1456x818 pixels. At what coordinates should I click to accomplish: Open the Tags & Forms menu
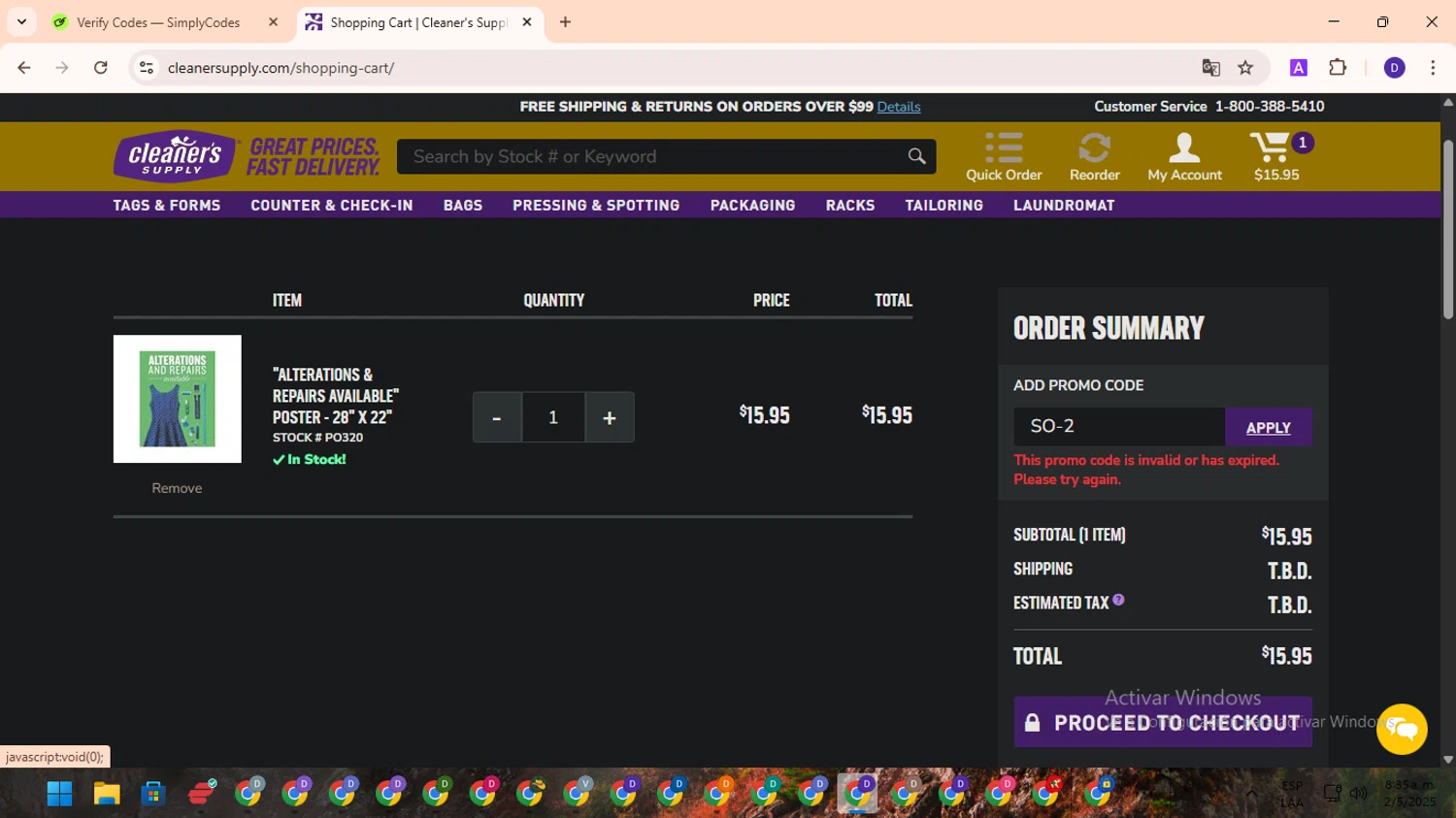tap(167, 206)
